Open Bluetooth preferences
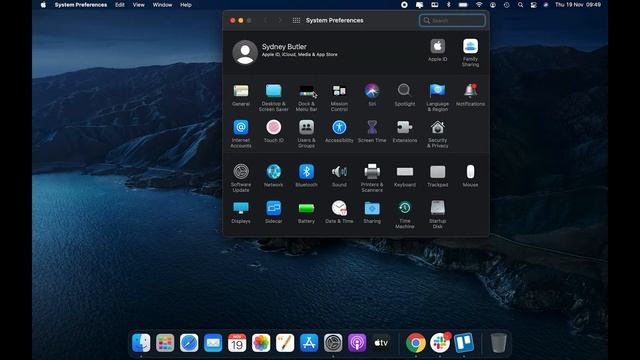This screenshot has width=640, height=360. click(306, 176)
